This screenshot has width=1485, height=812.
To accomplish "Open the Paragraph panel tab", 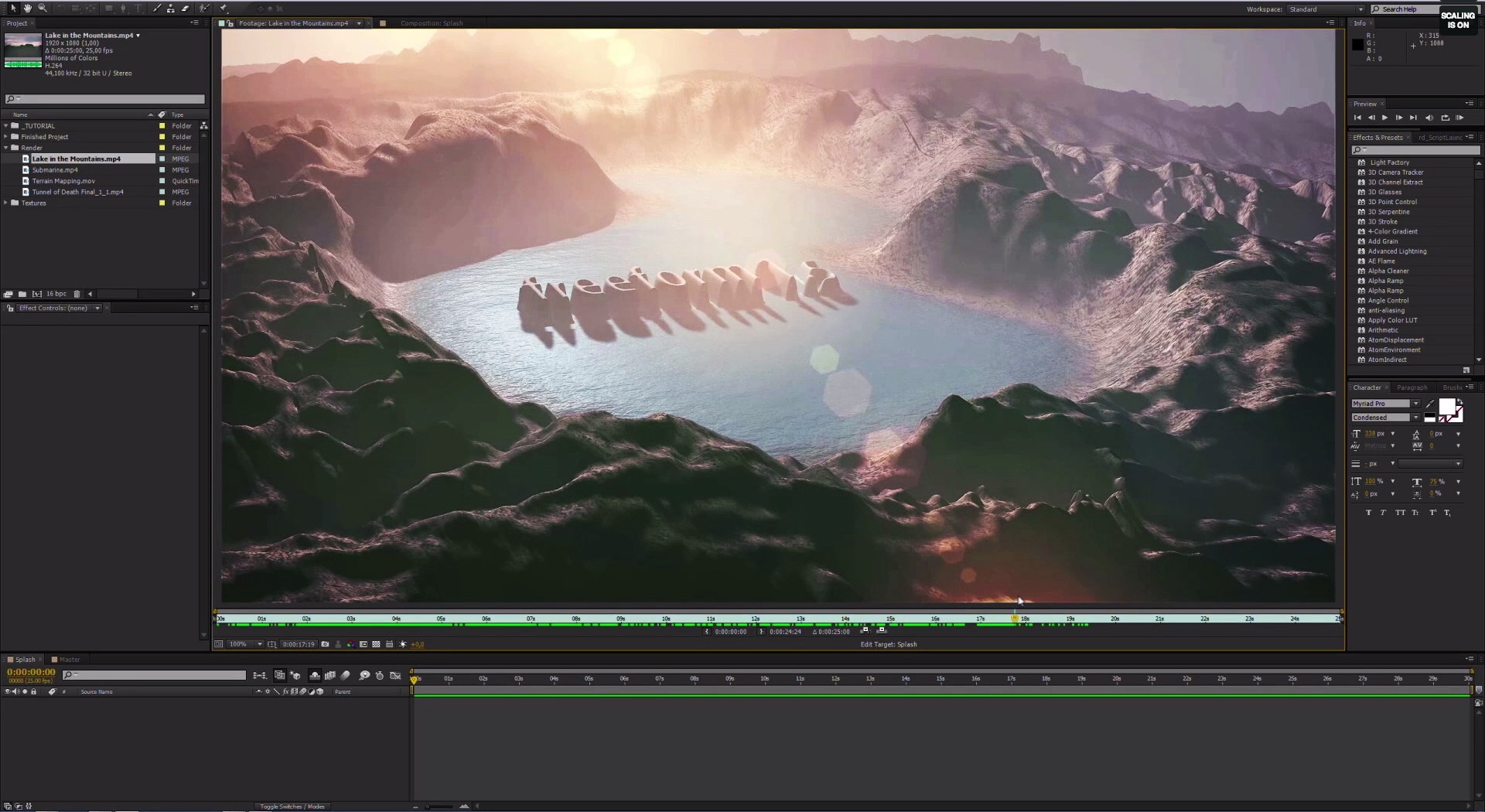I will point(1412,387).
